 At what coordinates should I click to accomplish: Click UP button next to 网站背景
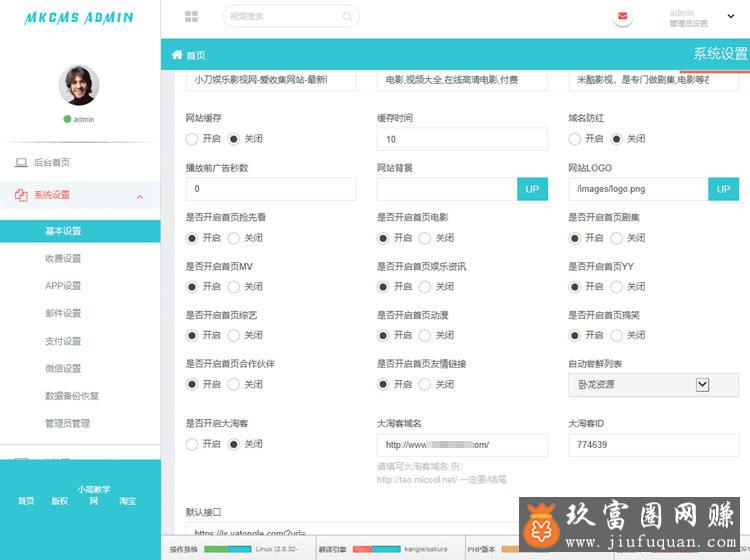coord(532,189)
